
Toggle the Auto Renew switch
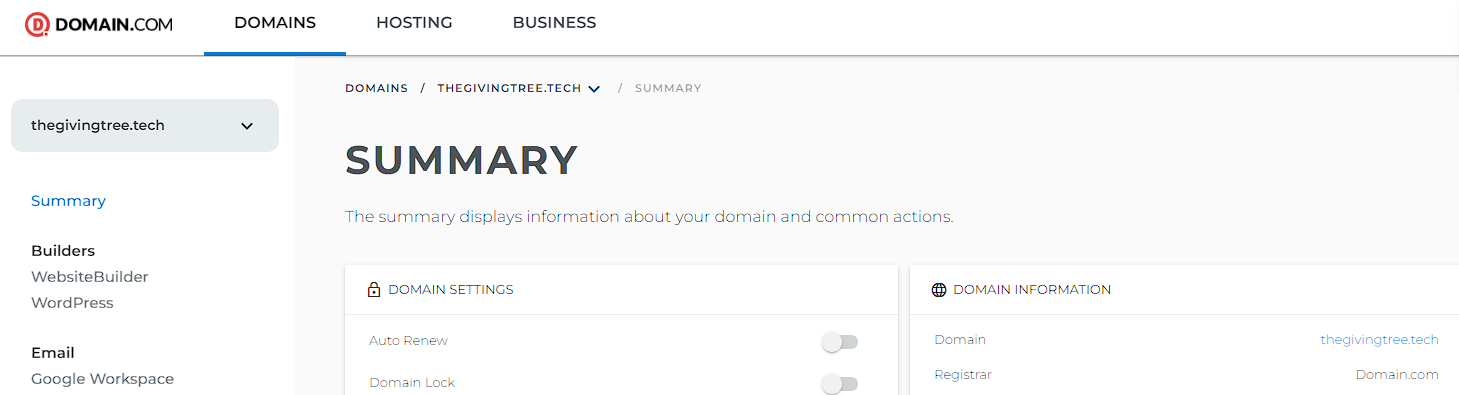840,342
